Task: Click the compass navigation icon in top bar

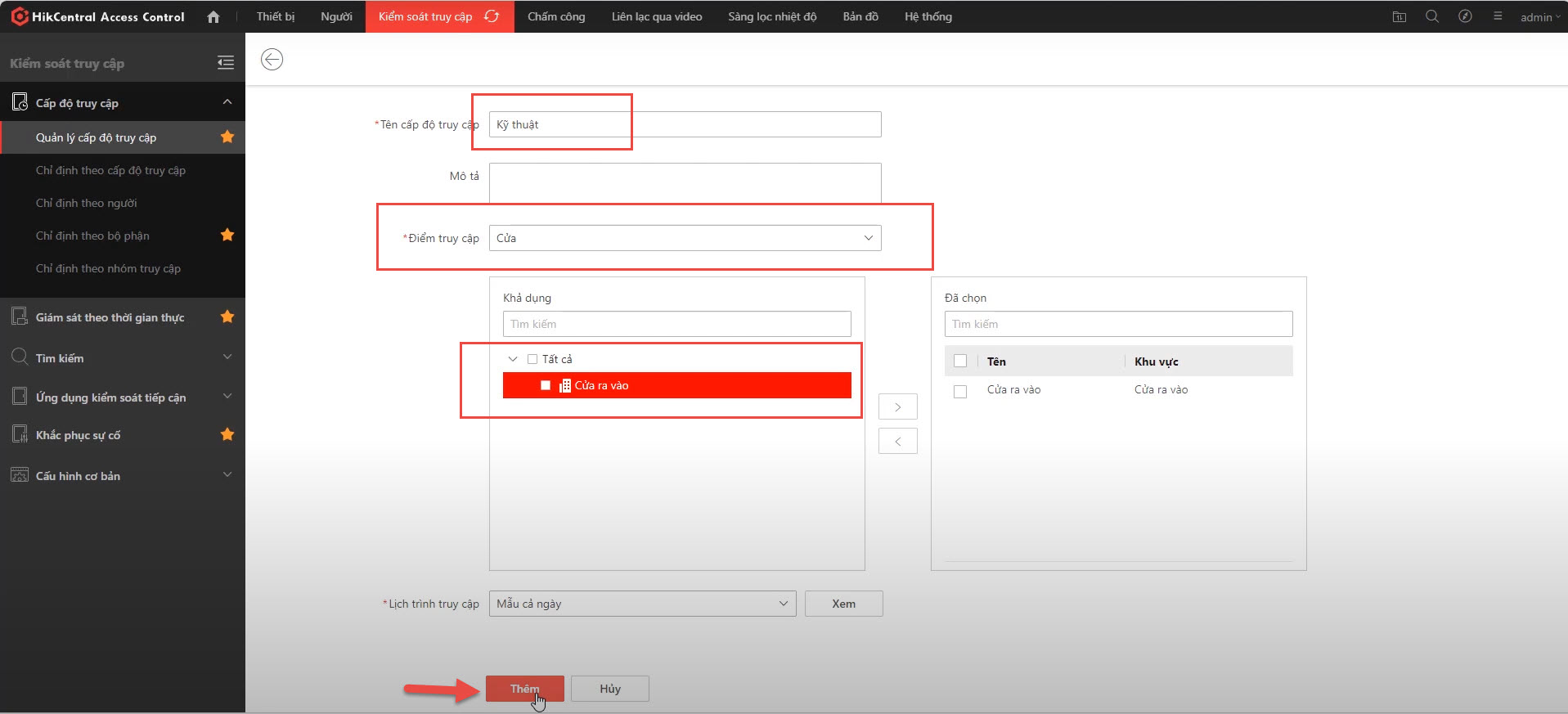Action: click(x=1465, y=16)
